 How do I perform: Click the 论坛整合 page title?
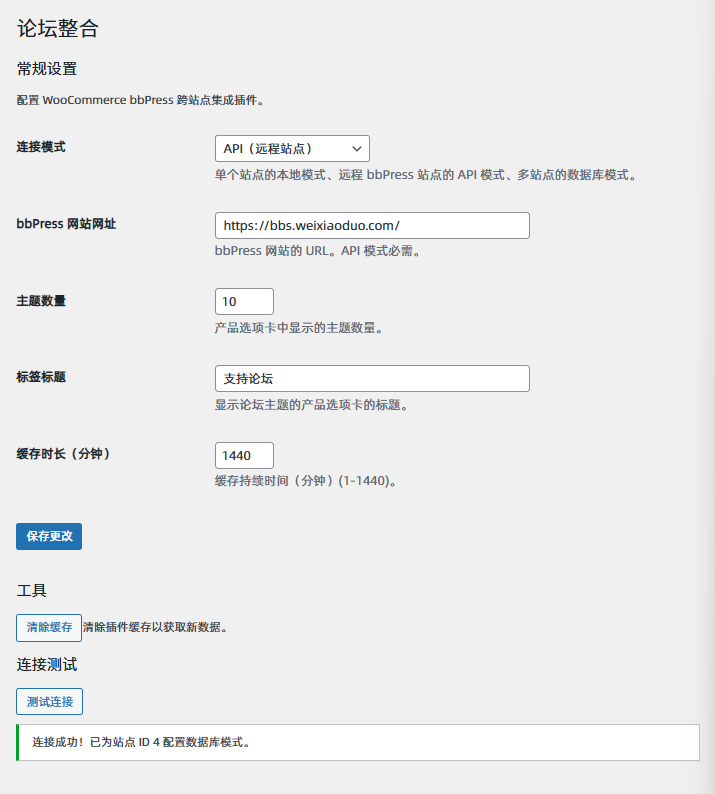coord(58,28)
